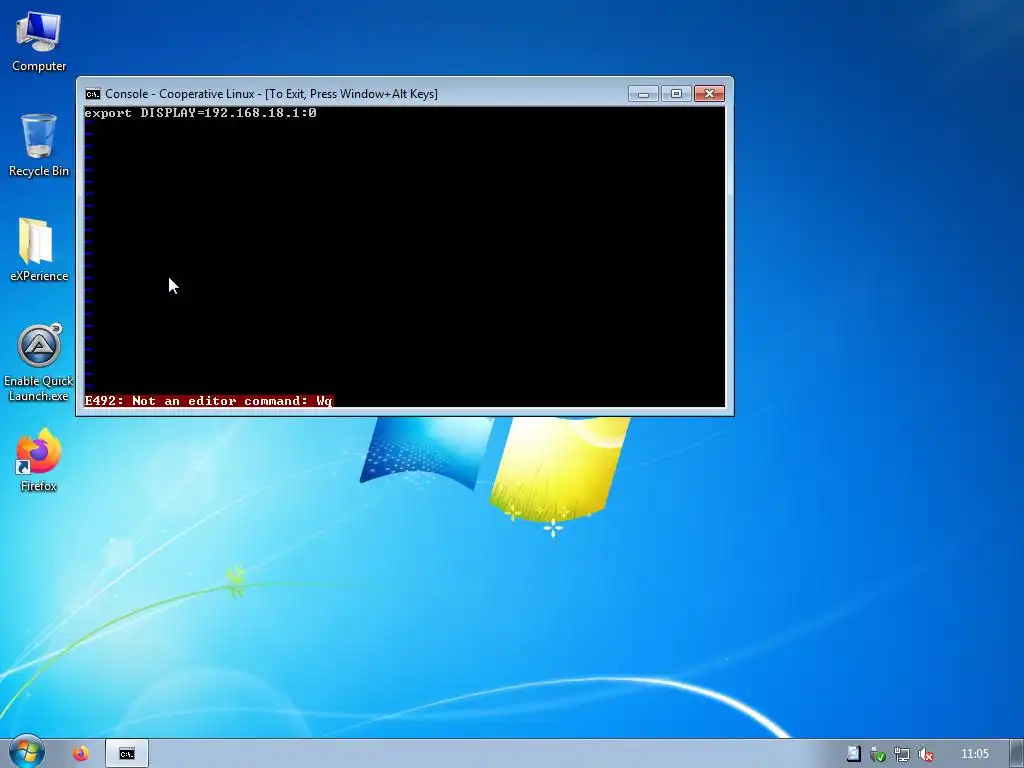Maximize the Cooperative Linux console window

point(676,94)
